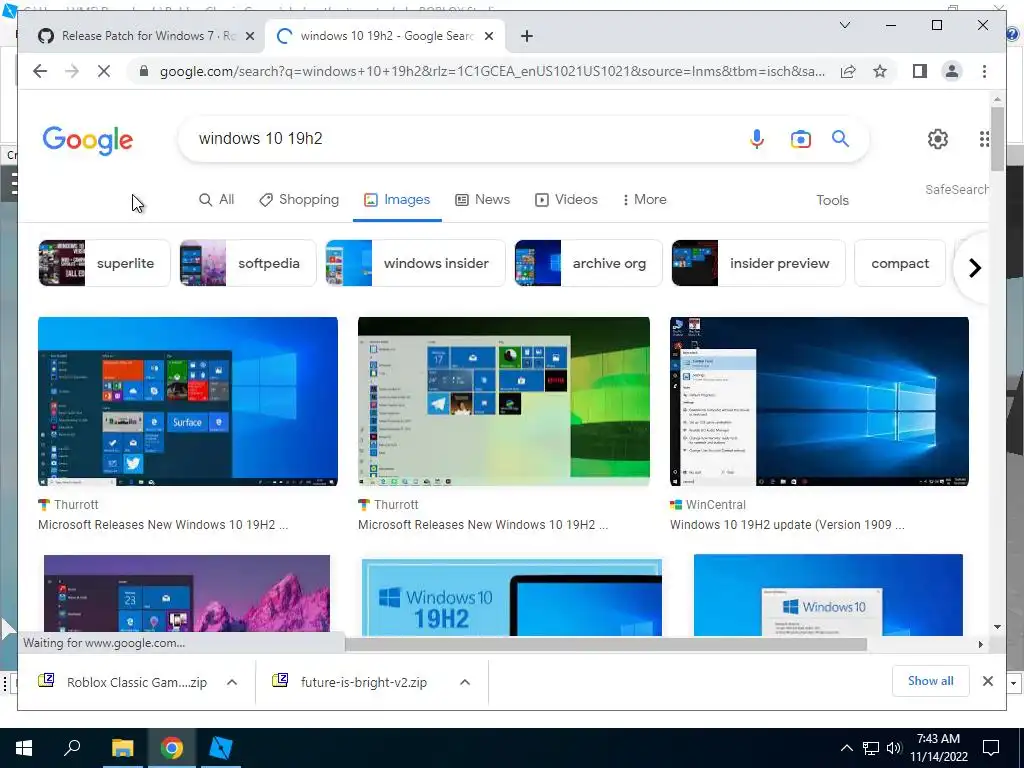Expand Roblox Classic Gam zip options
The height and width of the screenshot is (768, 1024).
coord(232,682)
